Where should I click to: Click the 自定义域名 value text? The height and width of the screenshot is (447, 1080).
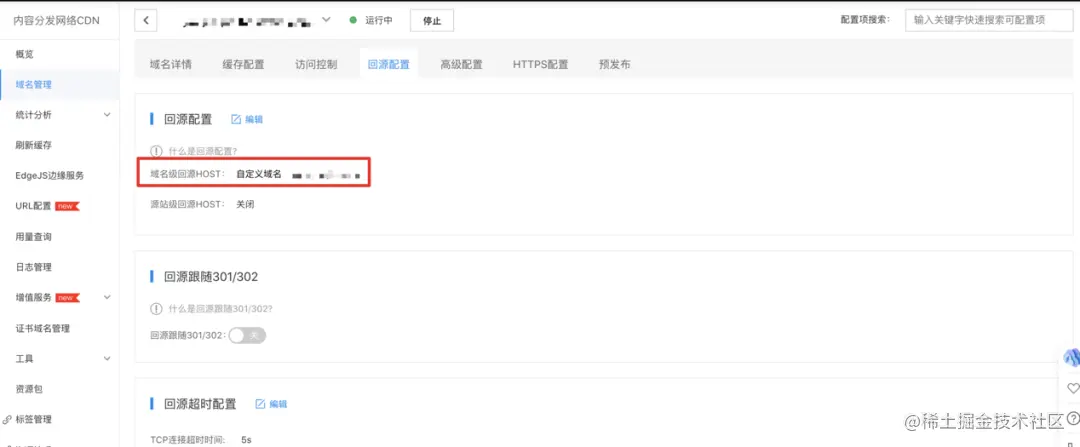[x=259, y=175]
